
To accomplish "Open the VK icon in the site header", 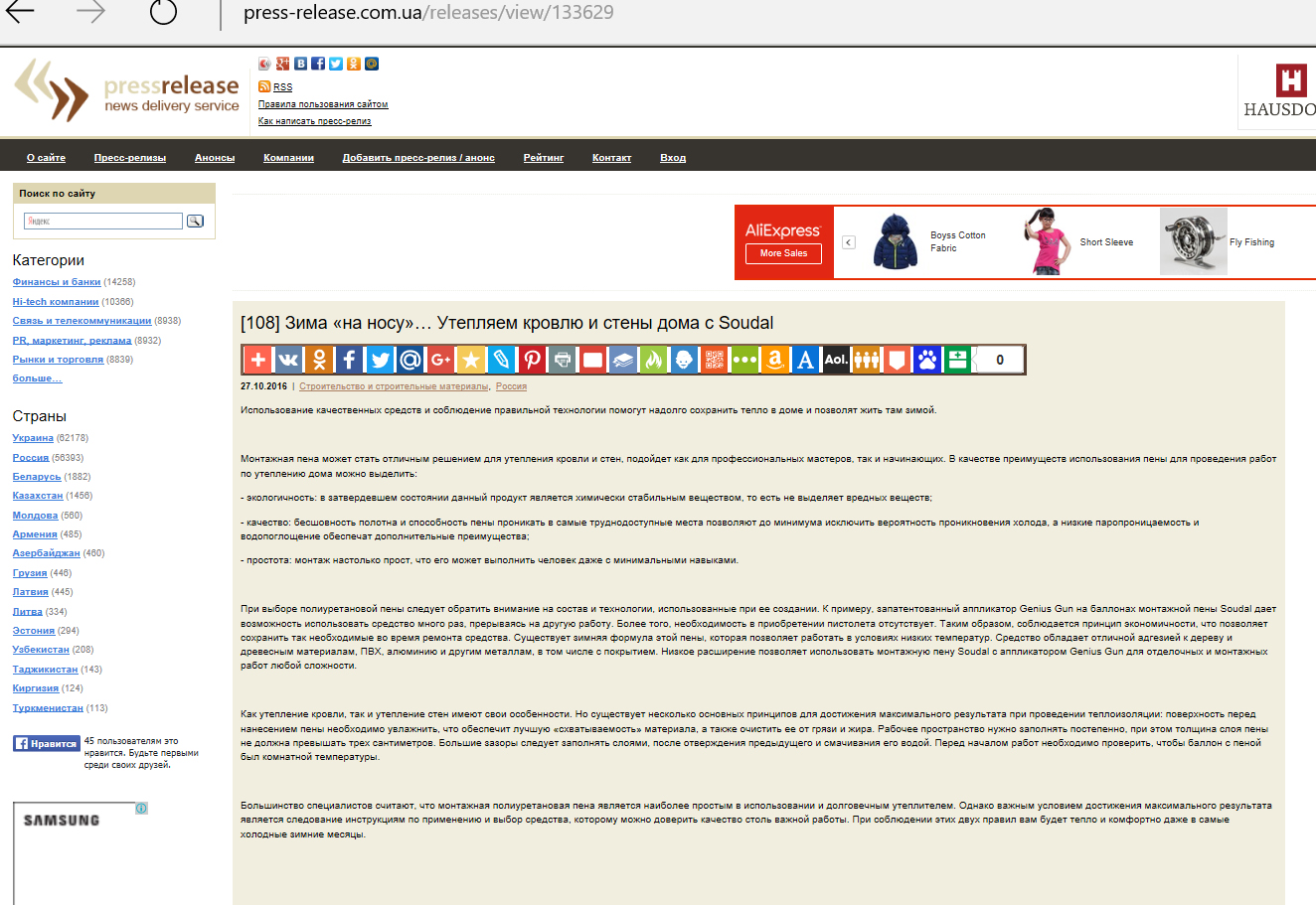I will [x=300, y=64].
